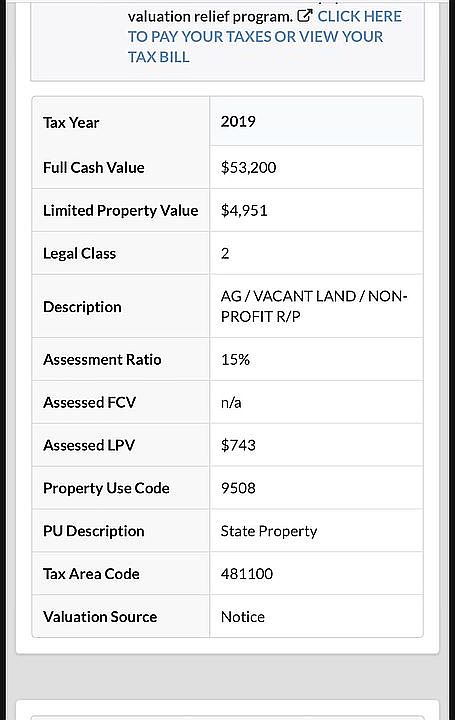Select the 15% assessment ratio value

pyautogui.click(x=235, y=360)
